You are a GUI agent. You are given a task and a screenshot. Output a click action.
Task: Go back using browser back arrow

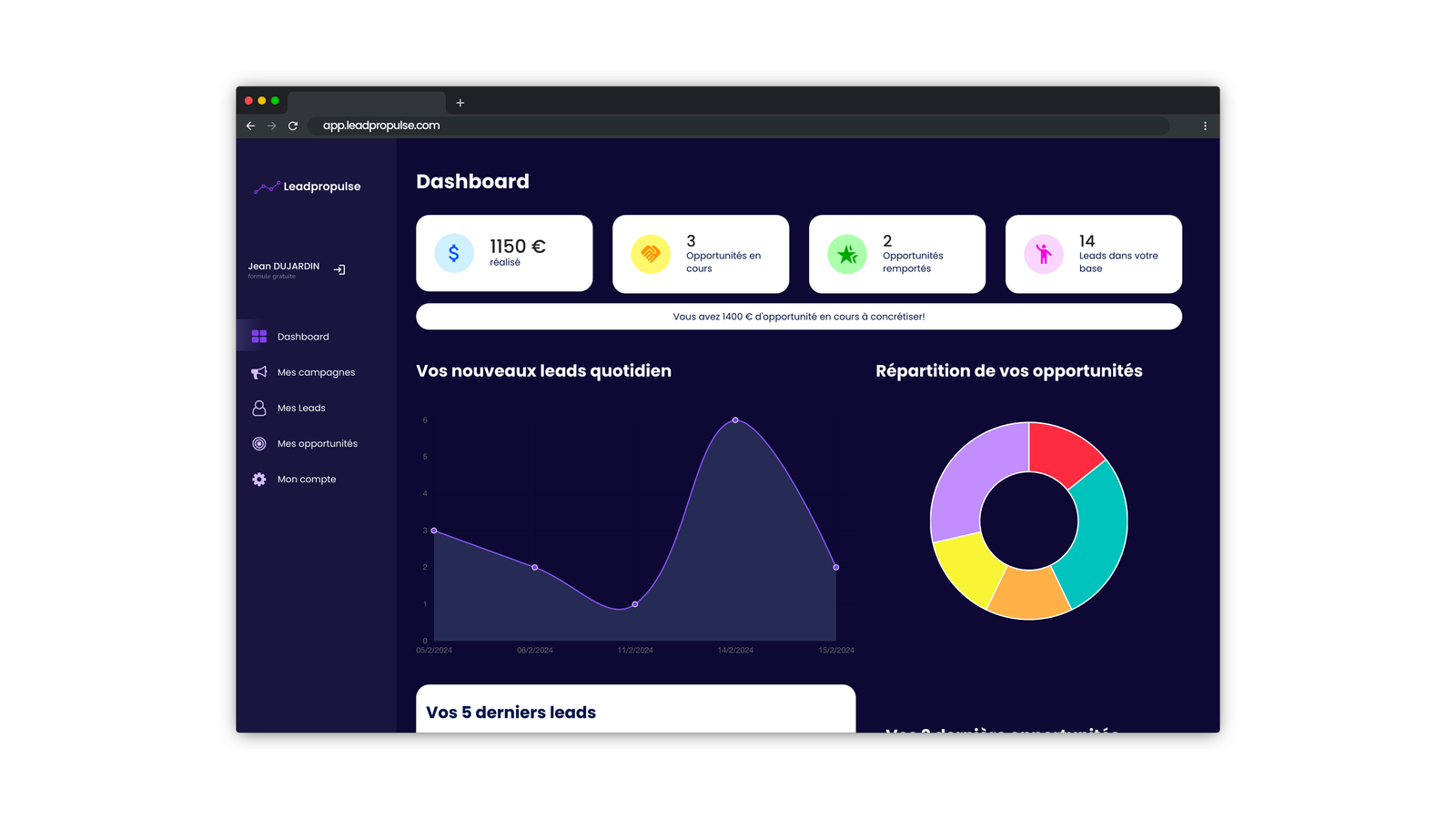[x=250, y=126]
